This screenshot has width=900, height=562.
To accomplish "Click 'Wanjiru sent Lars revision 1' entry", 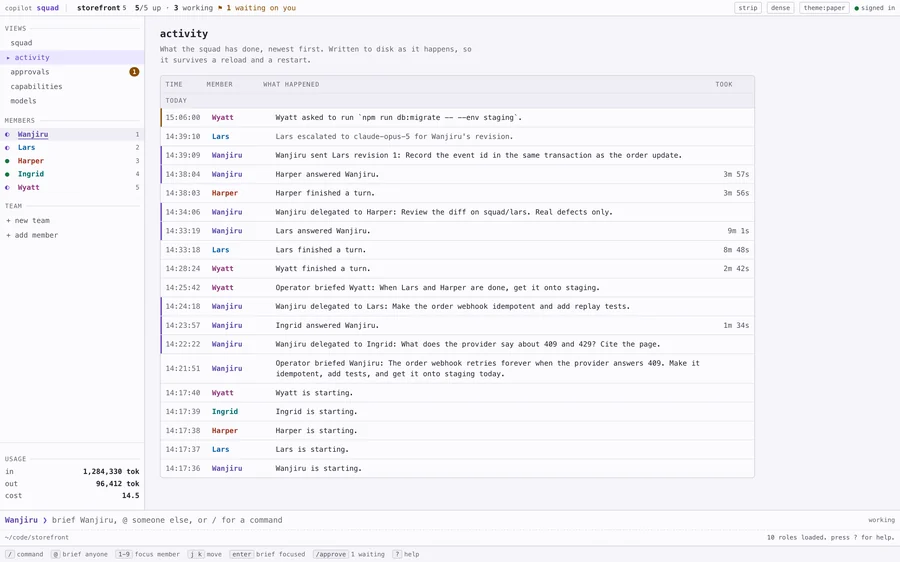I will [x=457, y=155].
